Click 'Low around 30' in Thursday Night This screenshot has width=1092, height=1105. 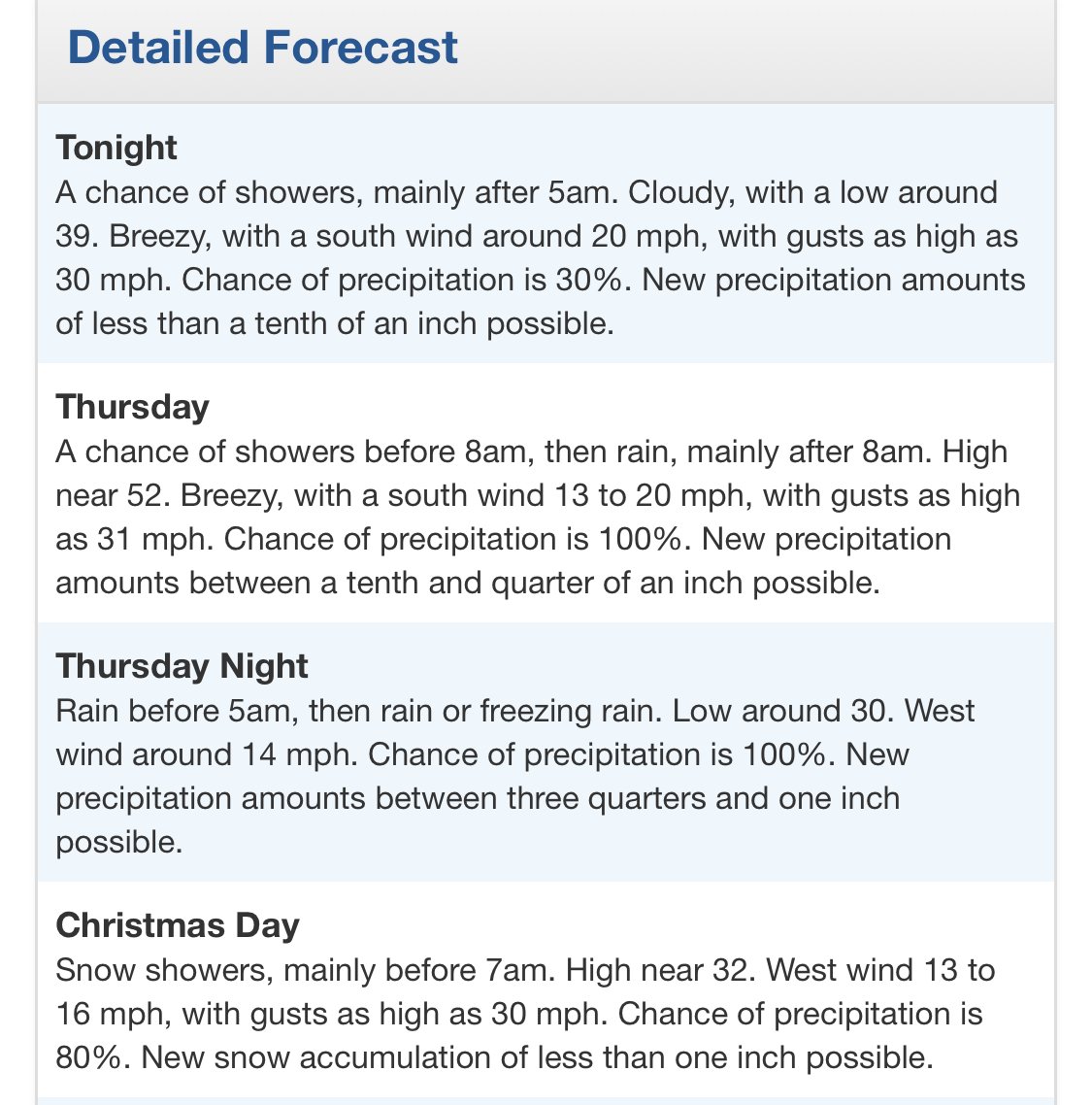click(782, 711)
